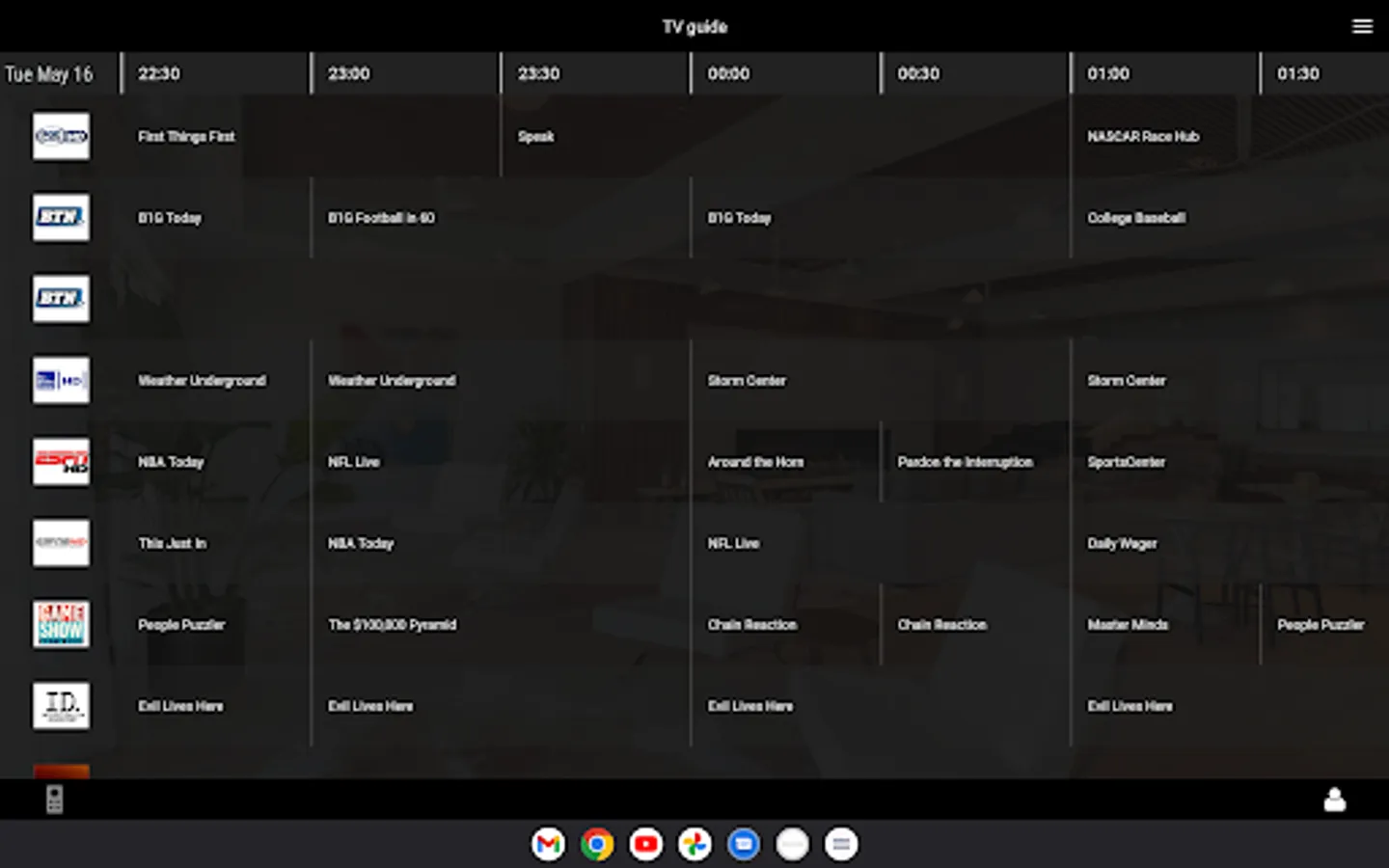This screenshot has width=1389, height=868.
Task: Select the BTN channel logo in the empty row
Action: pos(61,299)
